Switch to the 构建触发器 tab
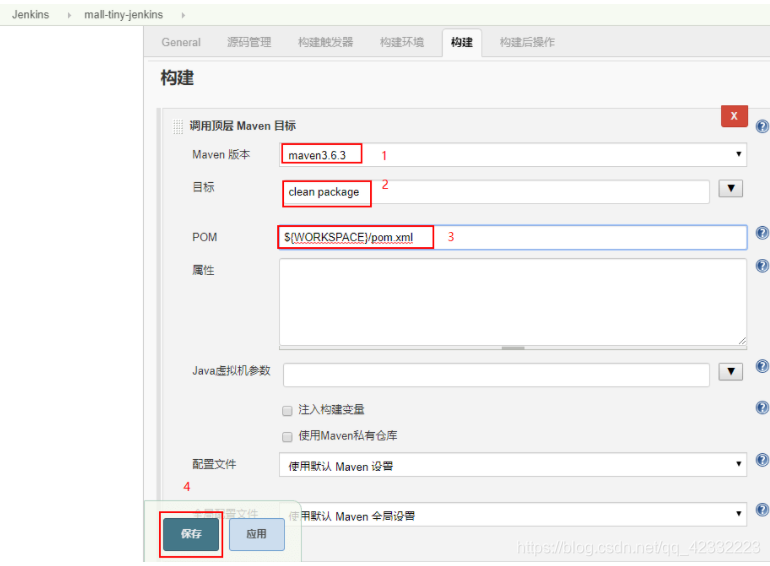770x566 pixels. click(x=325, y=42)
